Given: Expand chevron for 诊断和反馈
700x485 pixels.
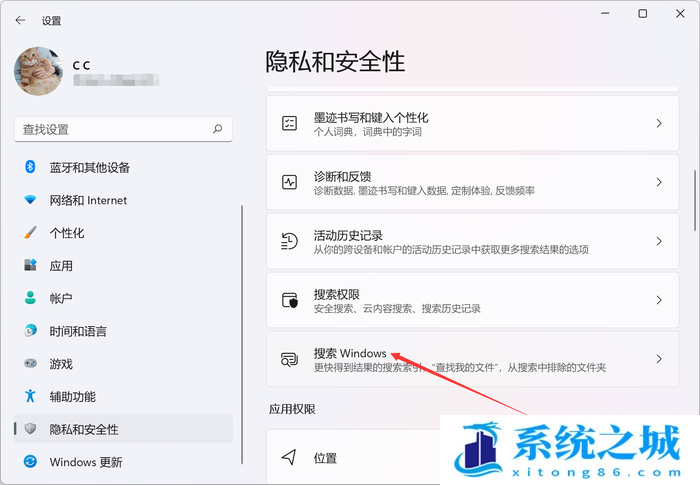Looking at the screenshot, I should tap(659, 182).
